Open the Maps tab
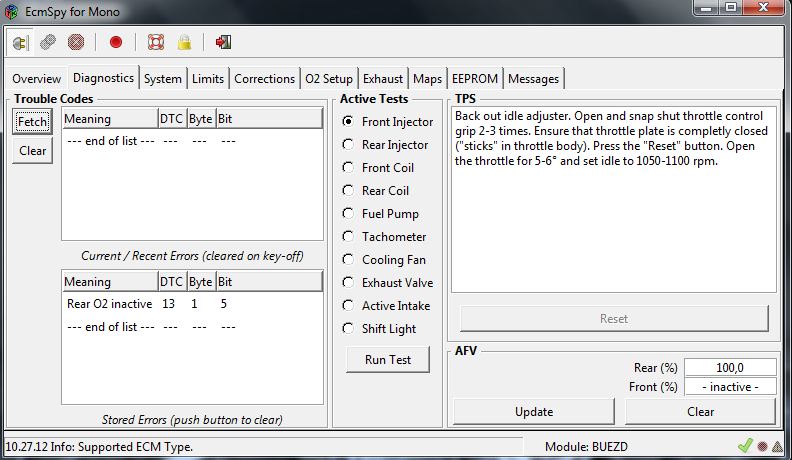The width and height of the screenshot is (792, 460). tap(427, 79)
